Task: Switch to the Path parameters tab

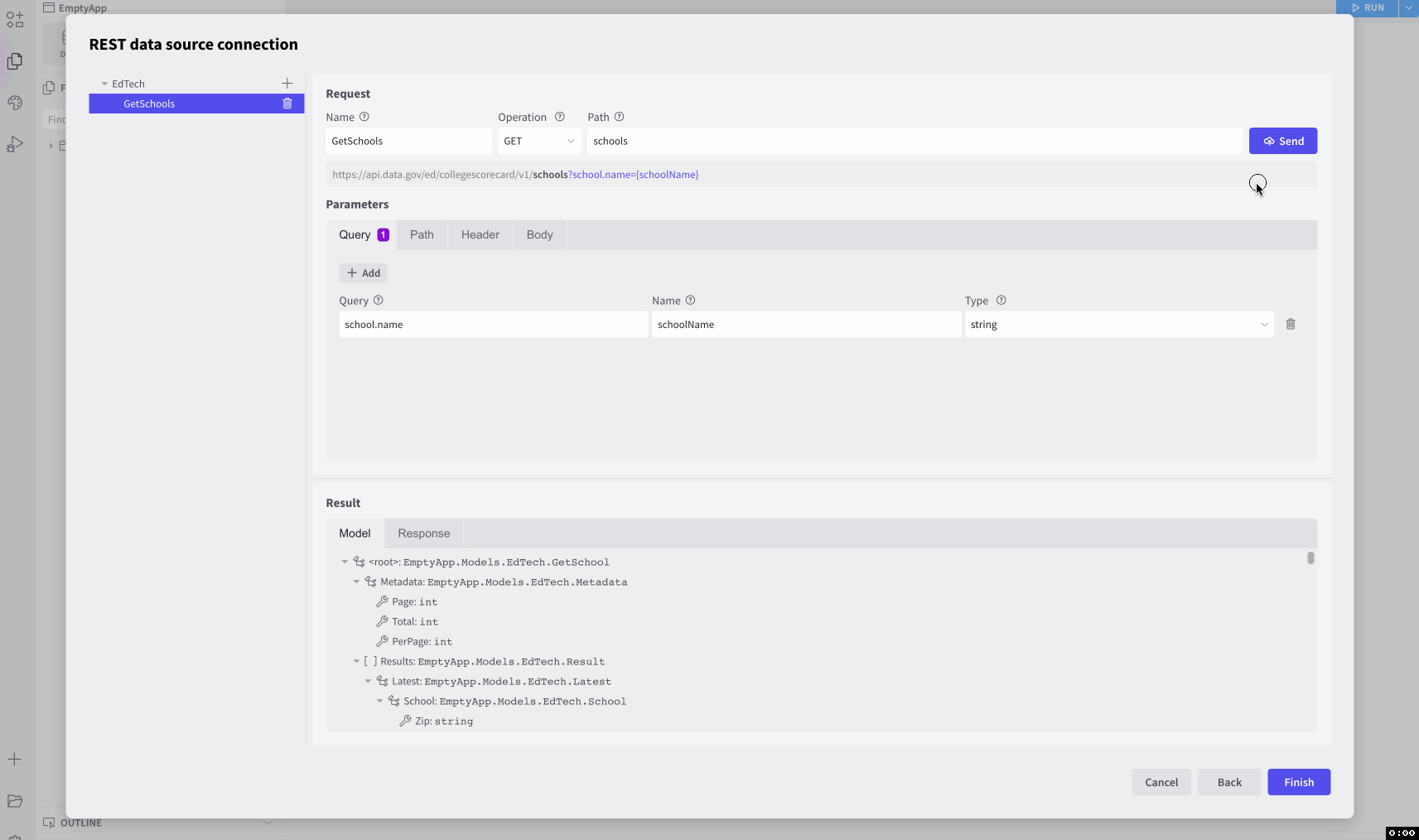Action: click(422, 234)
